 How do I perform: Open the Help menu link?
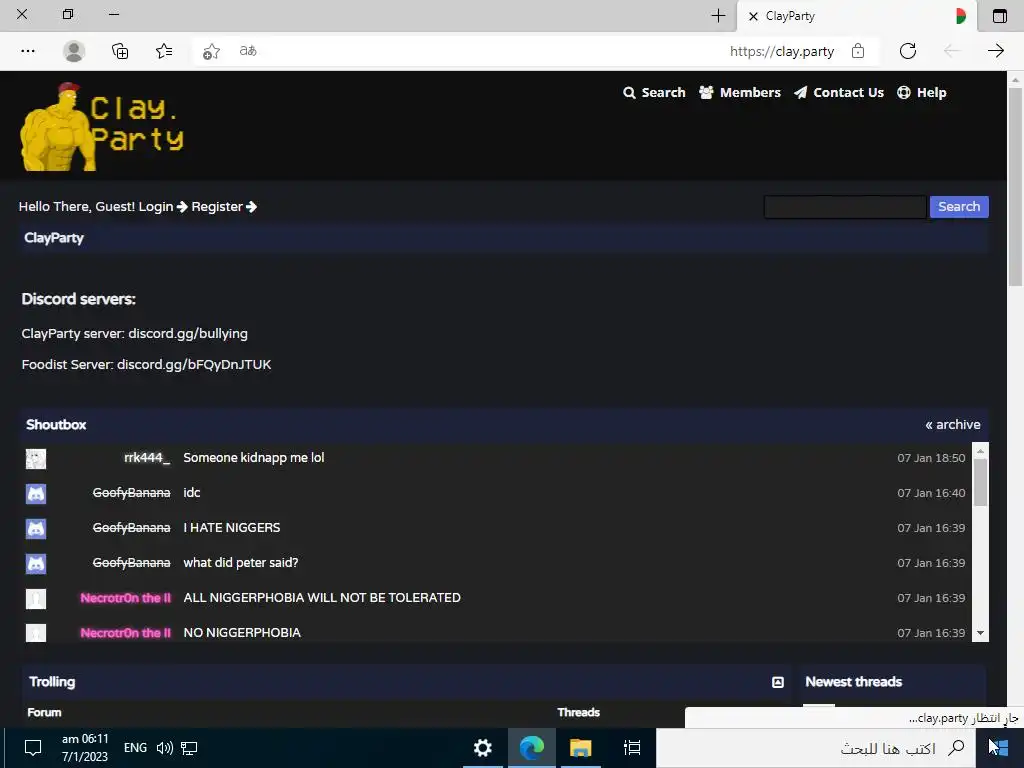coord(921,93)
